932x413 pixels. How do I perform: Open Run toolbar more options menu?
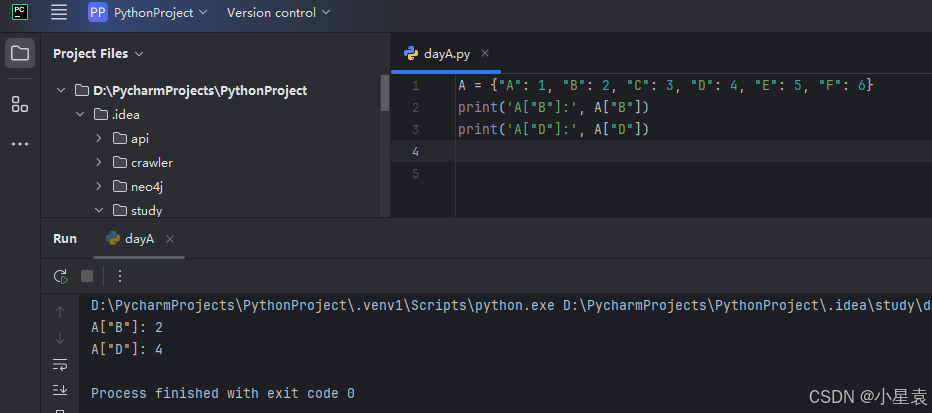coord(120,276)
